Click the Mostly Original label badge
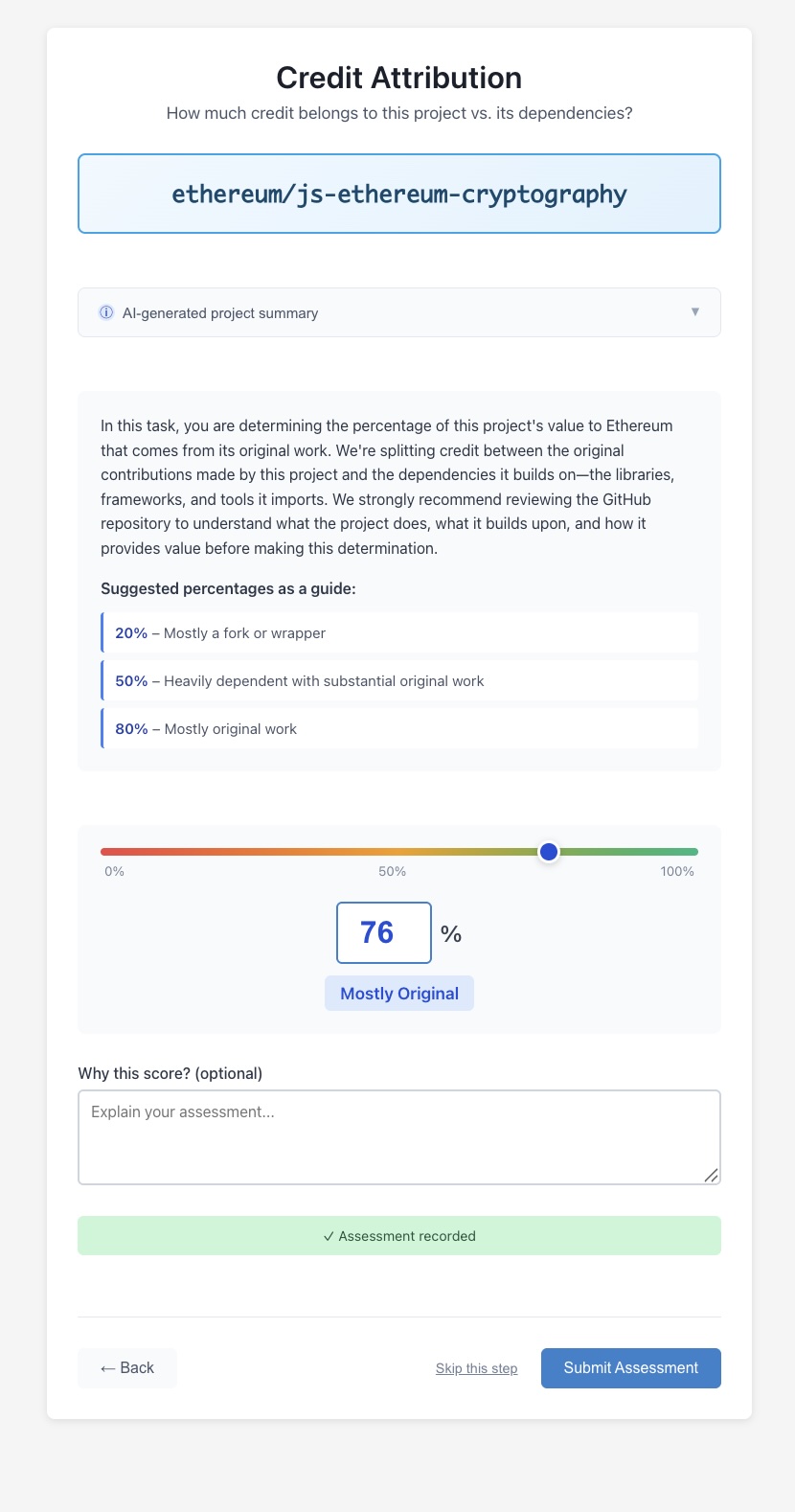 point(399,994)
